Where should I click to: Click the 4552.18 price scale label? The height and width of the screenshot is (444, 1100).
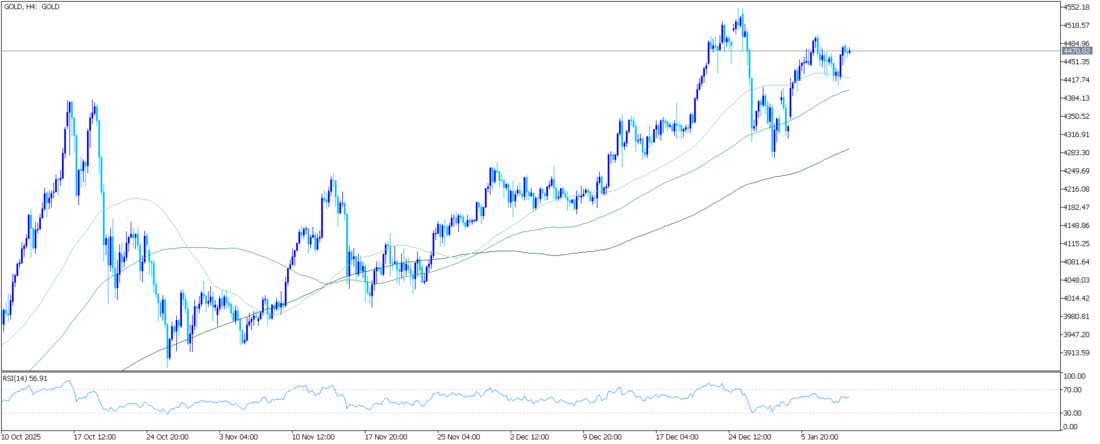tap(1078, 7)
